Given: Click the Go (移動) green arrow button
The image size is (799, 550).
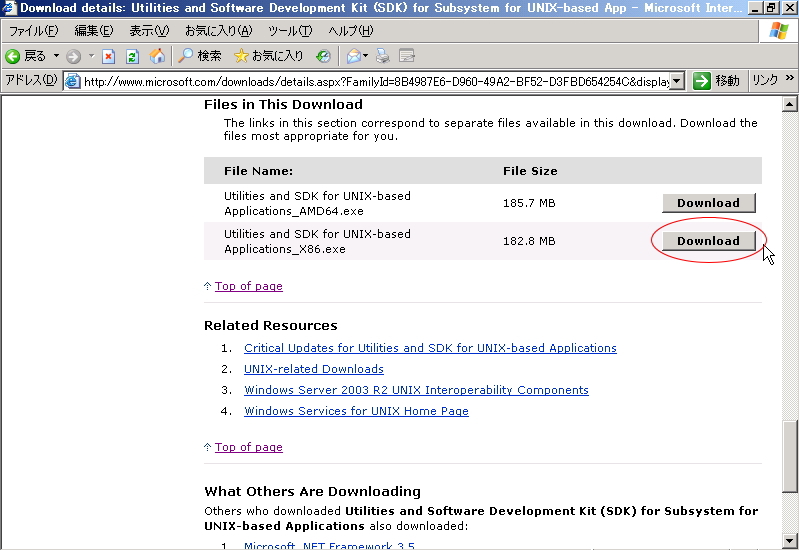Looking at the screenshot, I should 716,81.
